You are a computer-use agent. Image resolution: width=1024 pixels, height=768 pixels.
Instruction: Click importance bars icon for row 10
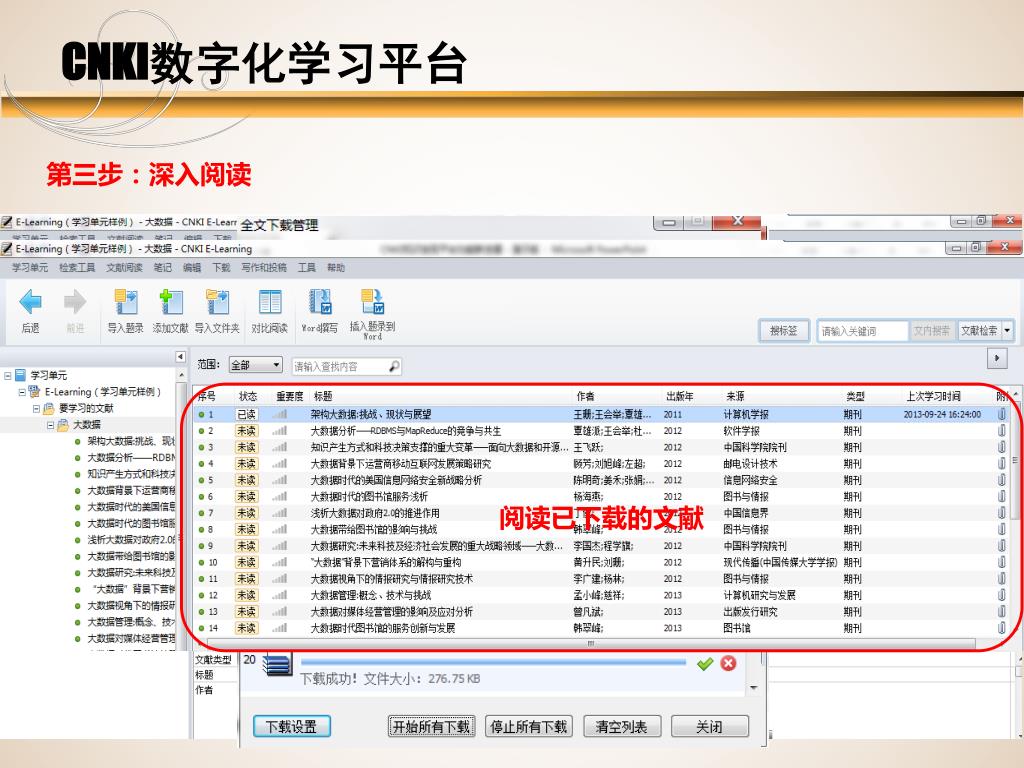[x=280, y=562]
